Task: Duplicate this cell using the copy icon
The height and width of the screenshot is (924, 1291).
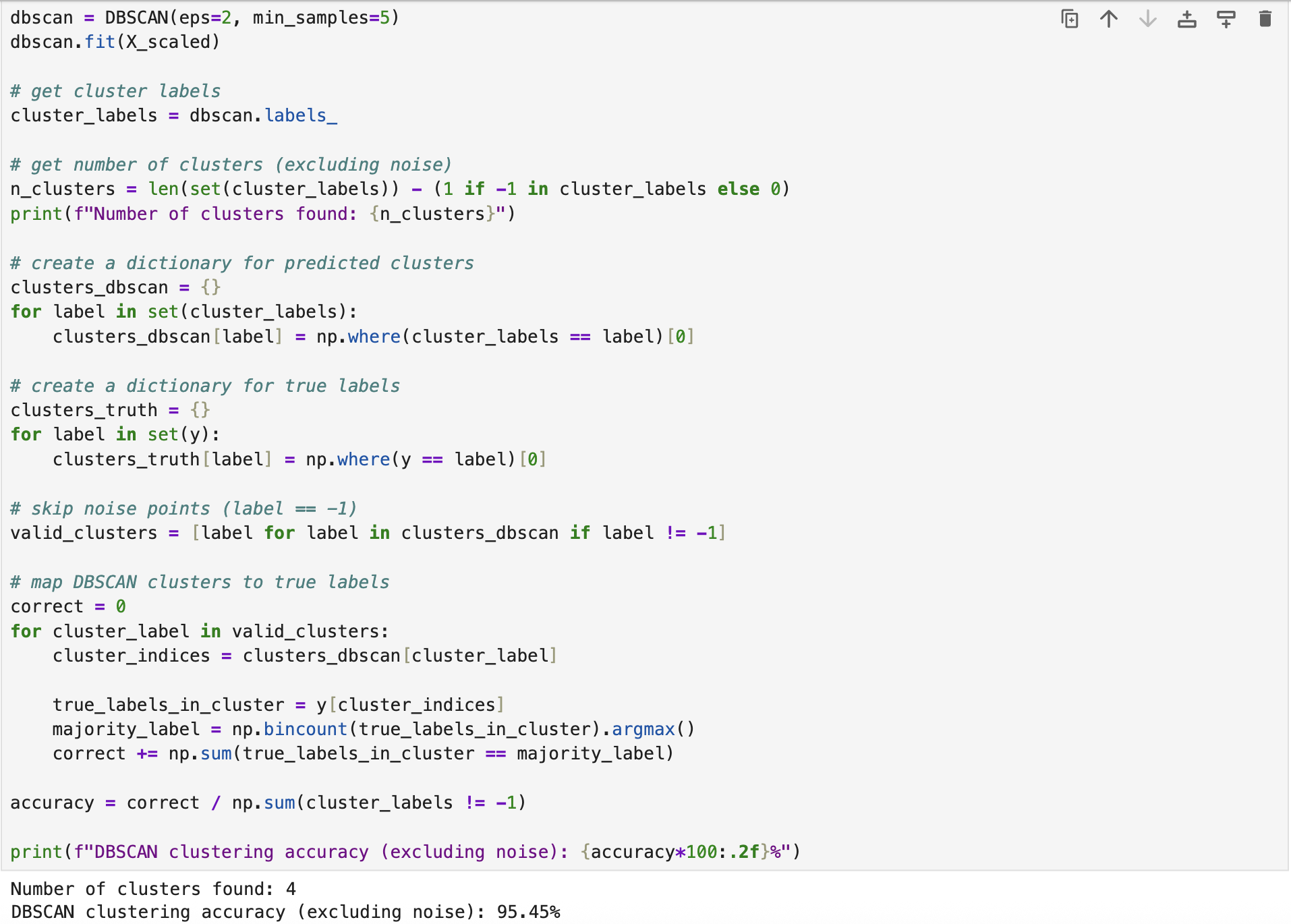Action: point(1070,19)
